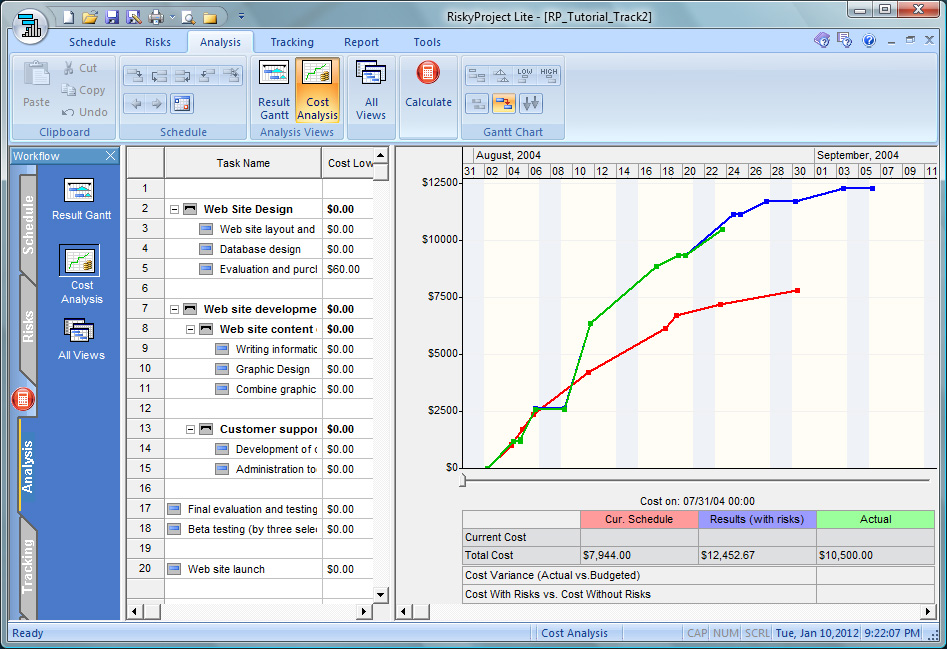Select the Graphic Design task row
The width and height of the screenshot is (947, 649).
272,369
